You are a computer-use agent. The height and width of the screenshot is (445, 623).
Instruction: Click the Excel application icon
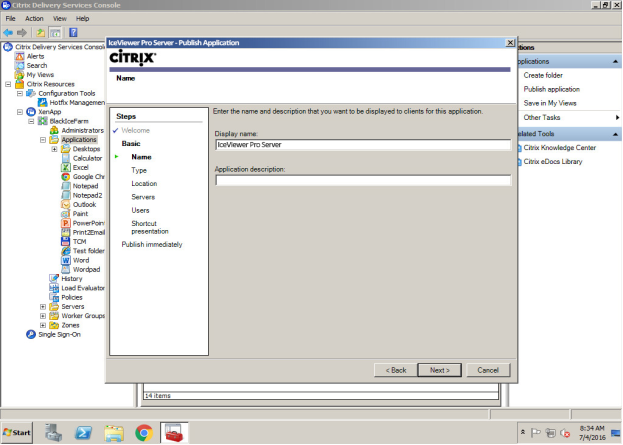pyautogui.click(x=66, y=167)
